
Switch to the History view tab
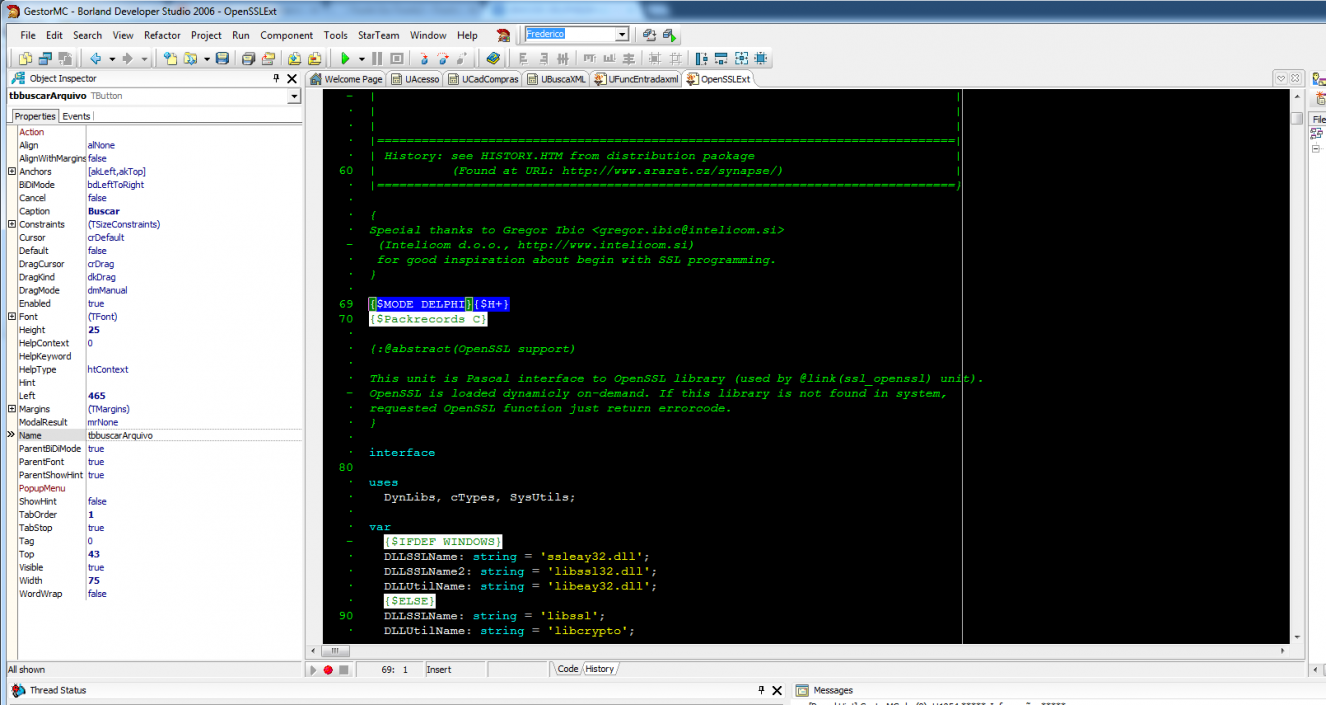click(600, 669)
